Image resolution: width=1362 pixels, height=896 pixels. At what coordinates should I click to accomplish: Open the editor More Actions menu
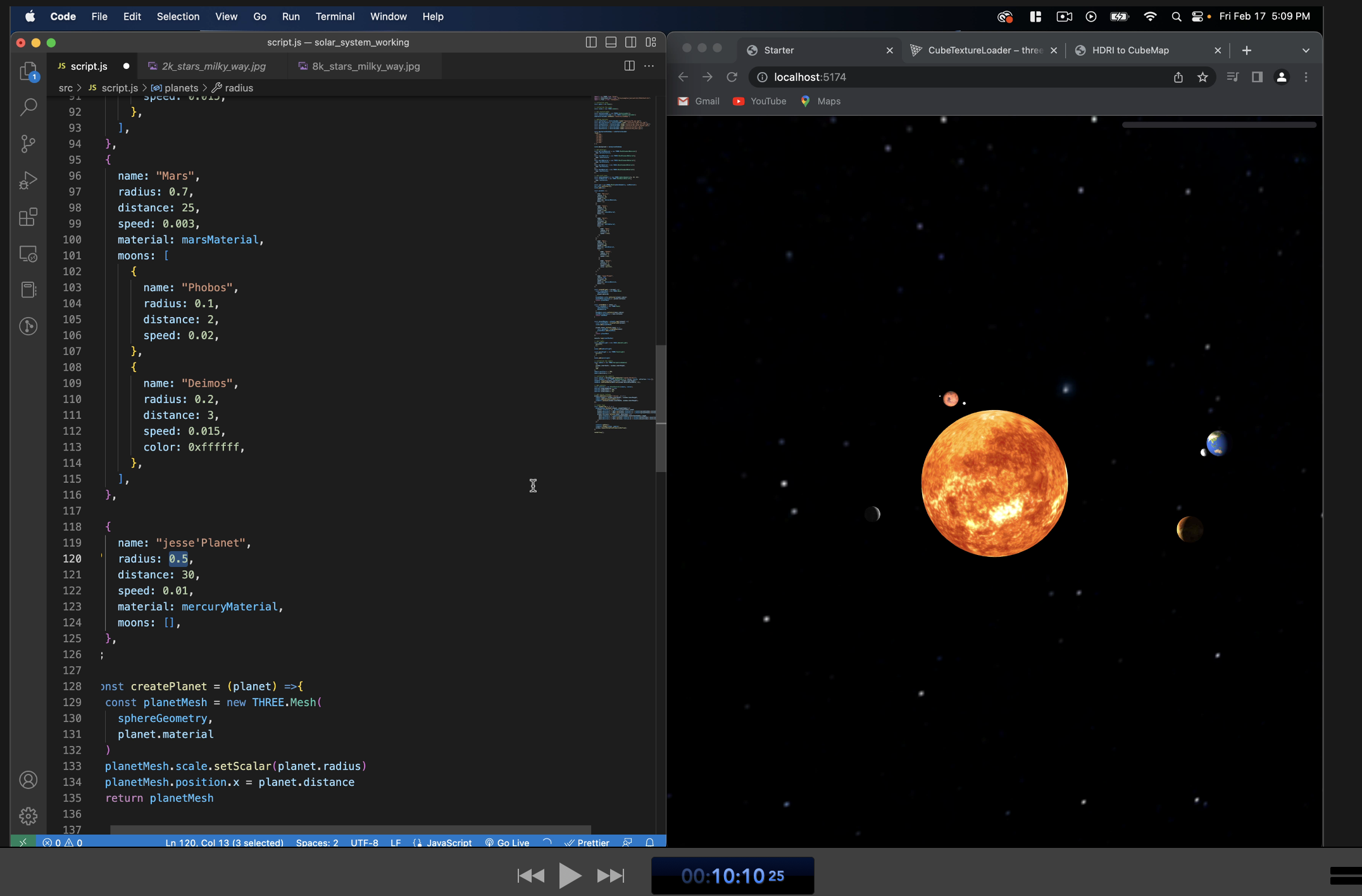pos(649,66)
